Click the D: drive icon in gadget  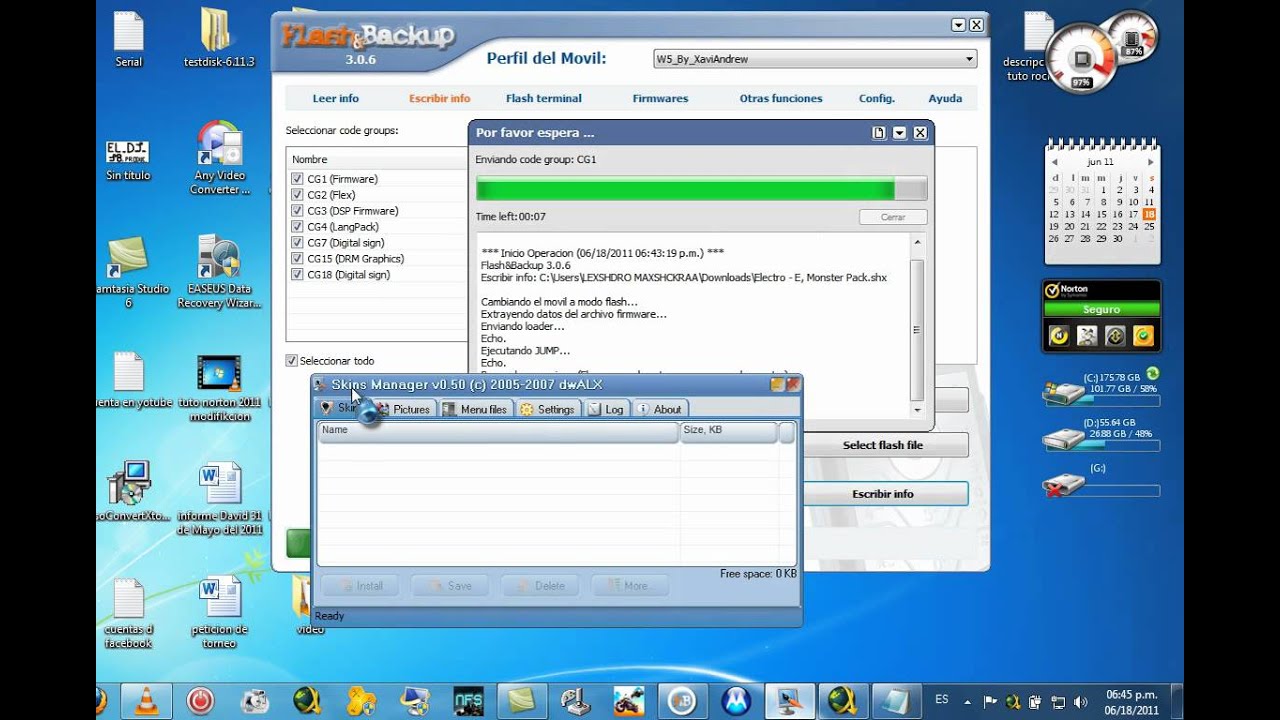(x=1063, y=439)
